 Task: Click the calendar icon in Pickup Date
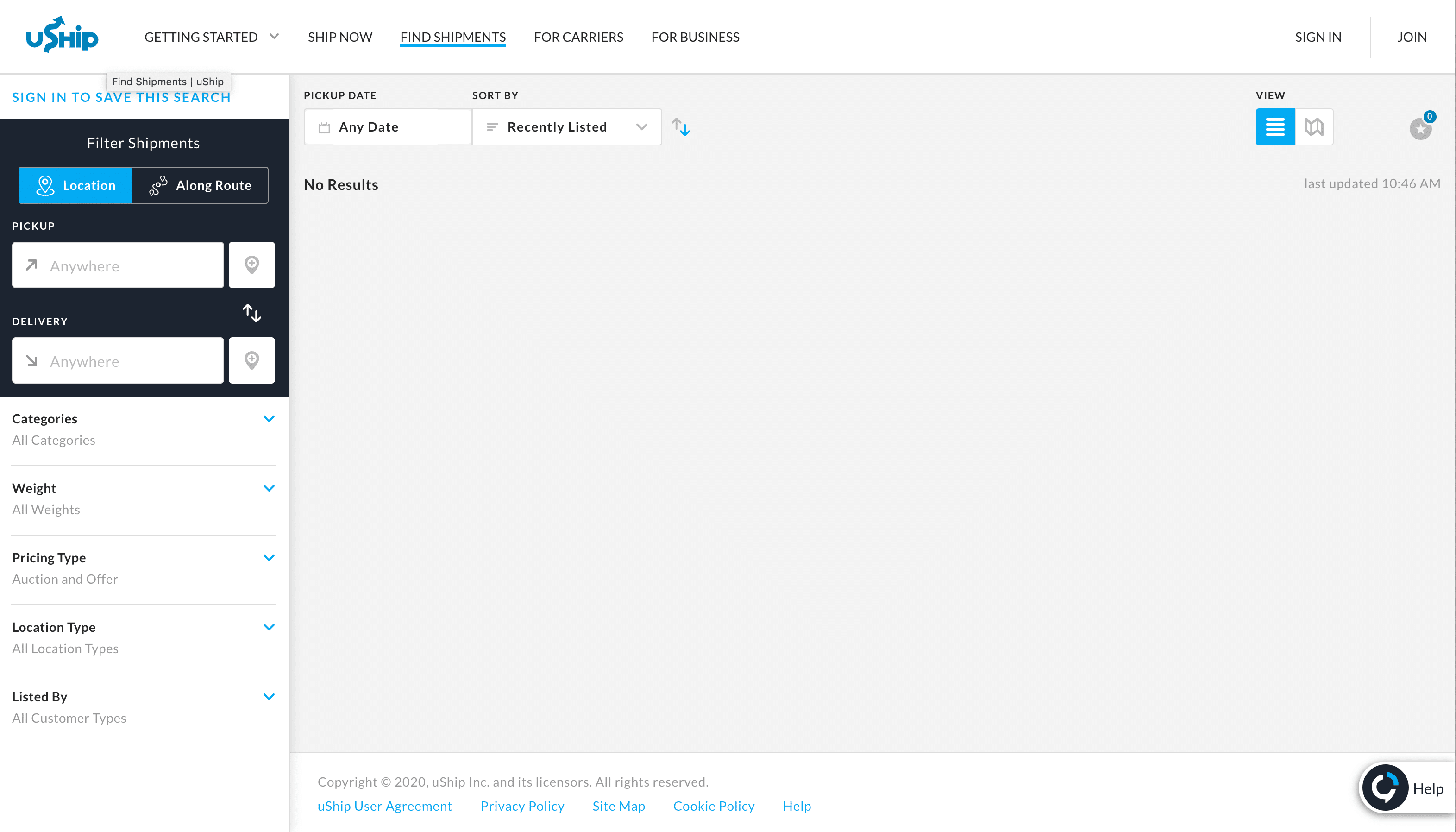(x=324, y=127)
